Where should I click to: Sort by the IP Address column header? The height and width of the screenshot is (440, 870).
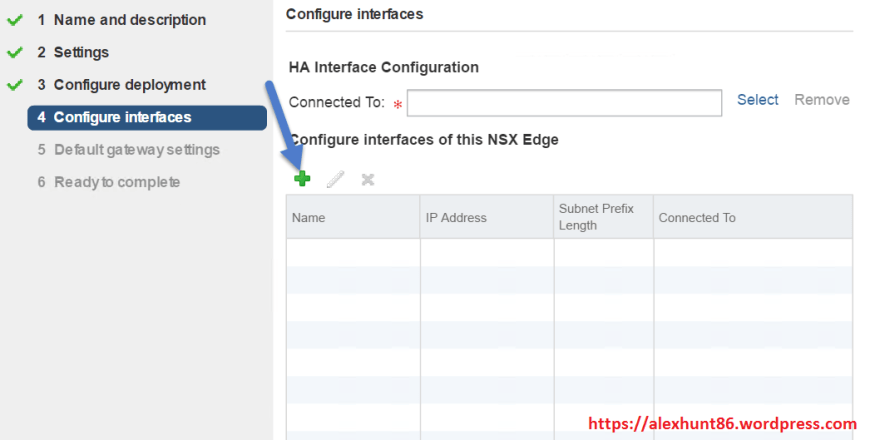point(487,217)
